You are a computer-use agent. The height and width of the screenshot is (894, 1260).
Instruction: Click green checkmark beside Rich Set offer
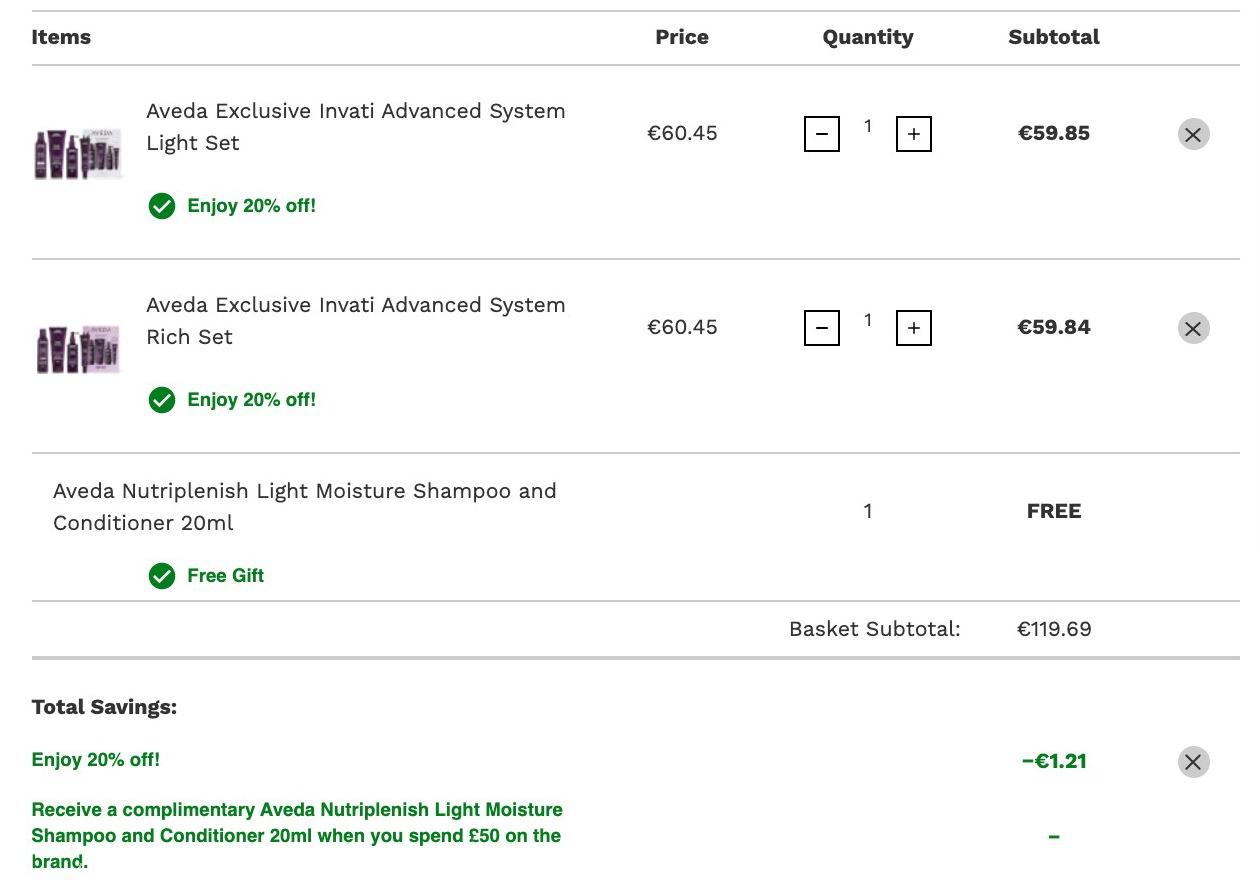162,401
